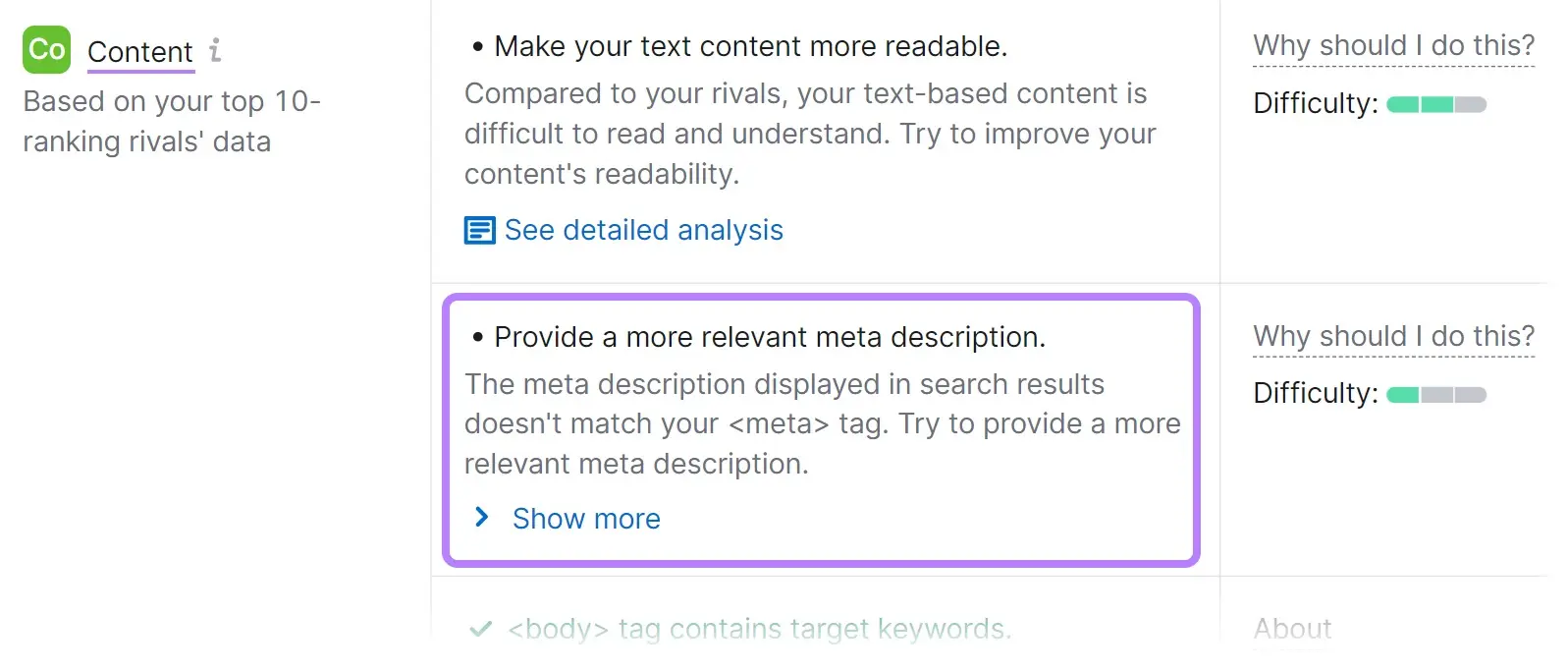Image resolution: width=1568 pixels, height=671 pixels.
Task: Click the top 10-ranking rivals' data text
Action: tap(172, 121)
